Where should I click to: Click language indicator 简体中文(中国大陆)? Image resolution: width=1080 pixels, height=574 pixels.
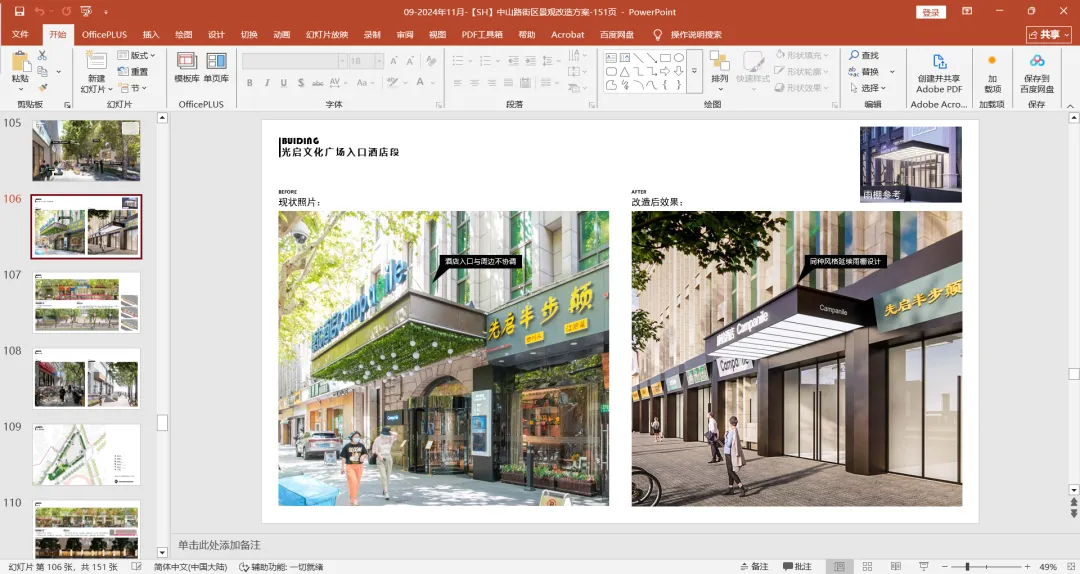click(x=190, y=567)
